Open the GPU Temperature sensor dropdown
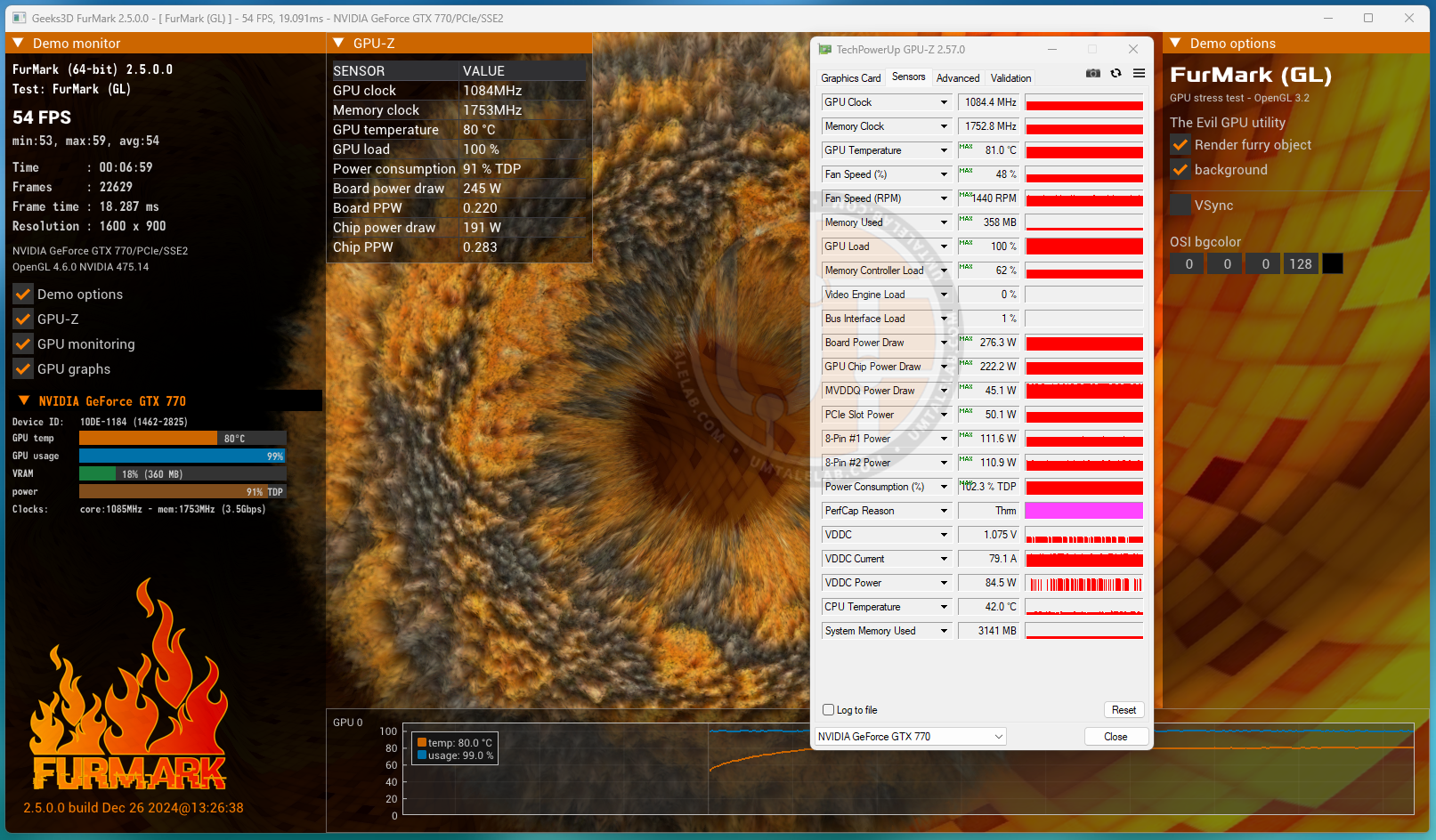Viewport: 1436px width, 840px height. [944, 150]
